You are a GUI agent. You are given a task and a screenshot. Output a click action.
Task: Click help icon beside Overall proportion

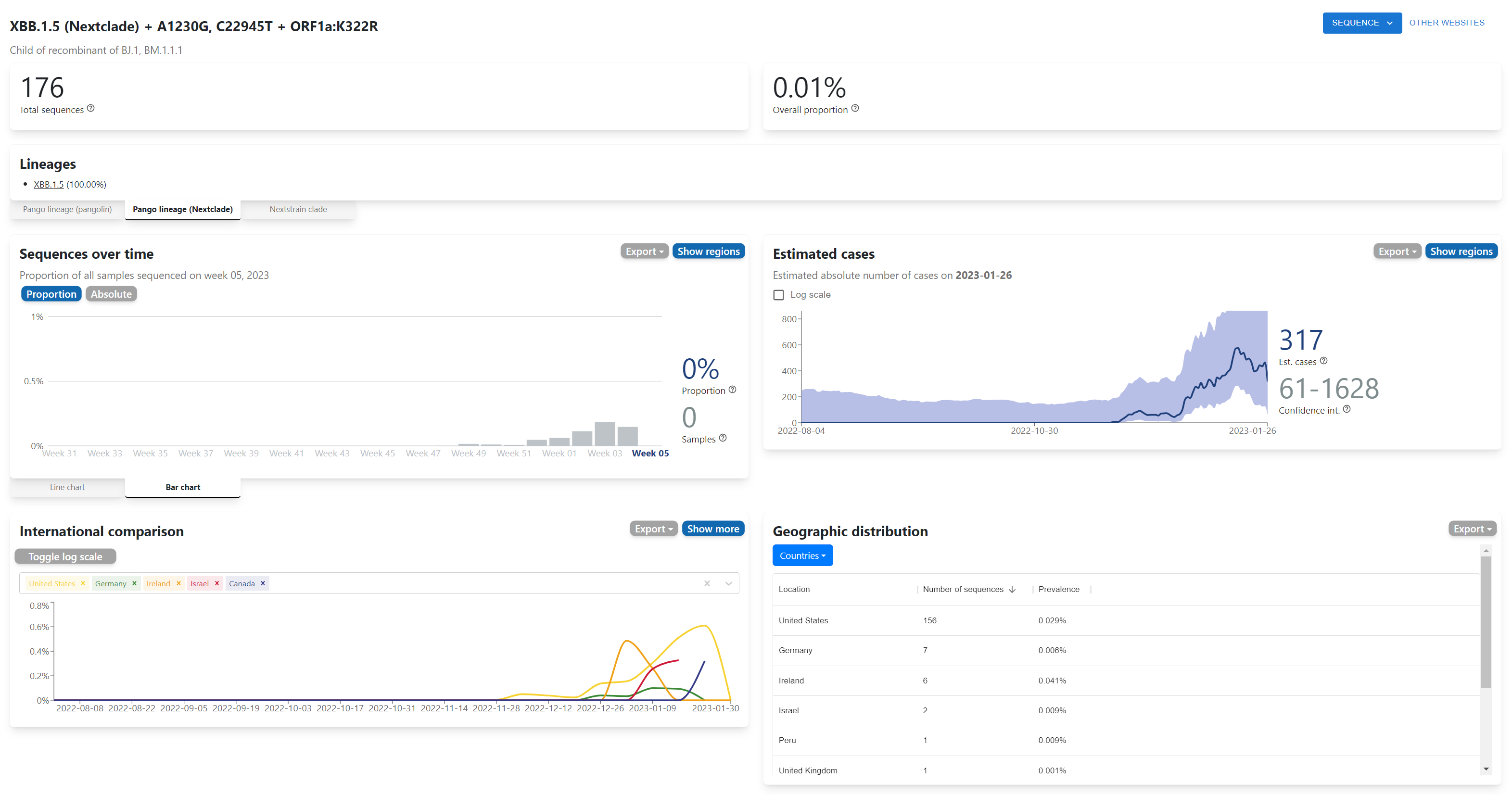tap(854, 109)
